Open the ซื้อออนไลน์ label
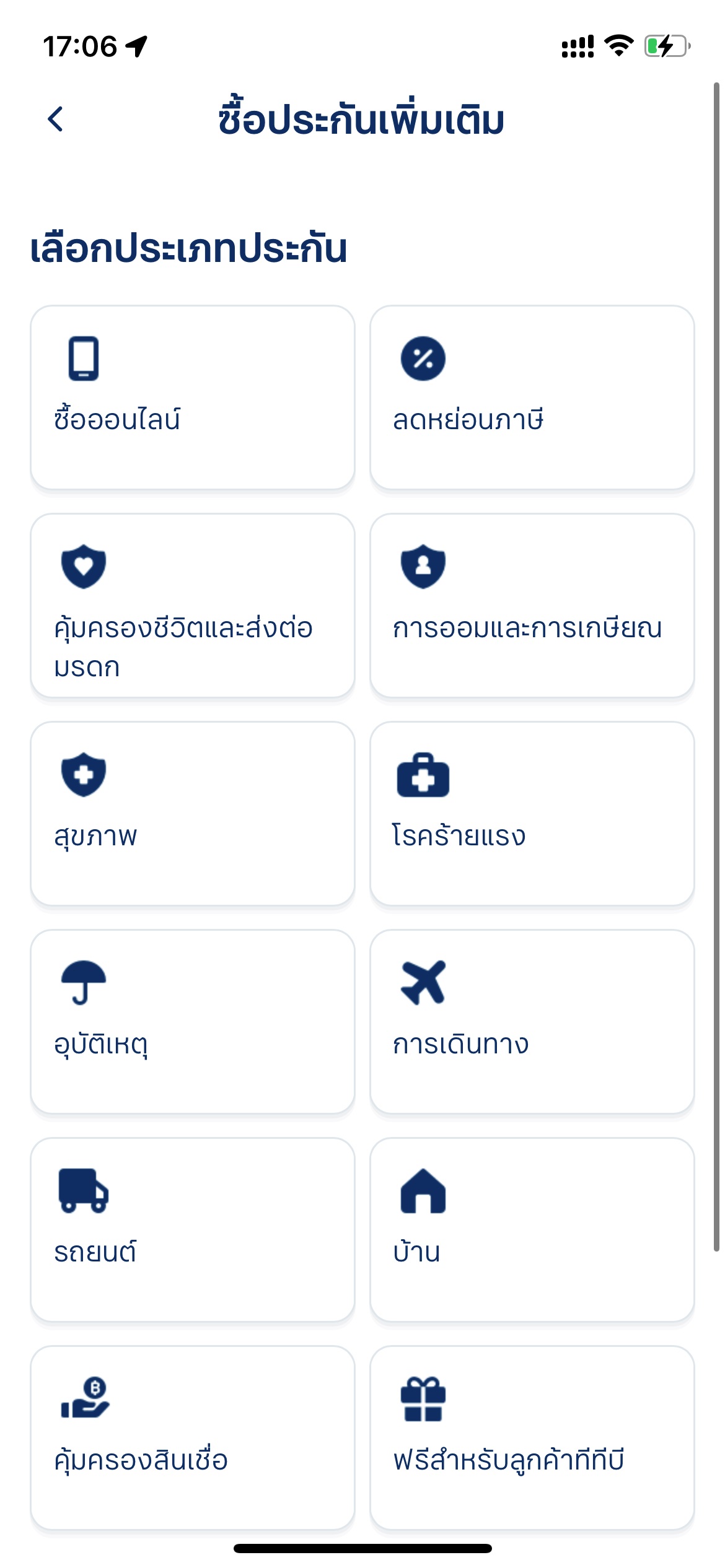Viewport: 725px width, 1568px height. 117,420
